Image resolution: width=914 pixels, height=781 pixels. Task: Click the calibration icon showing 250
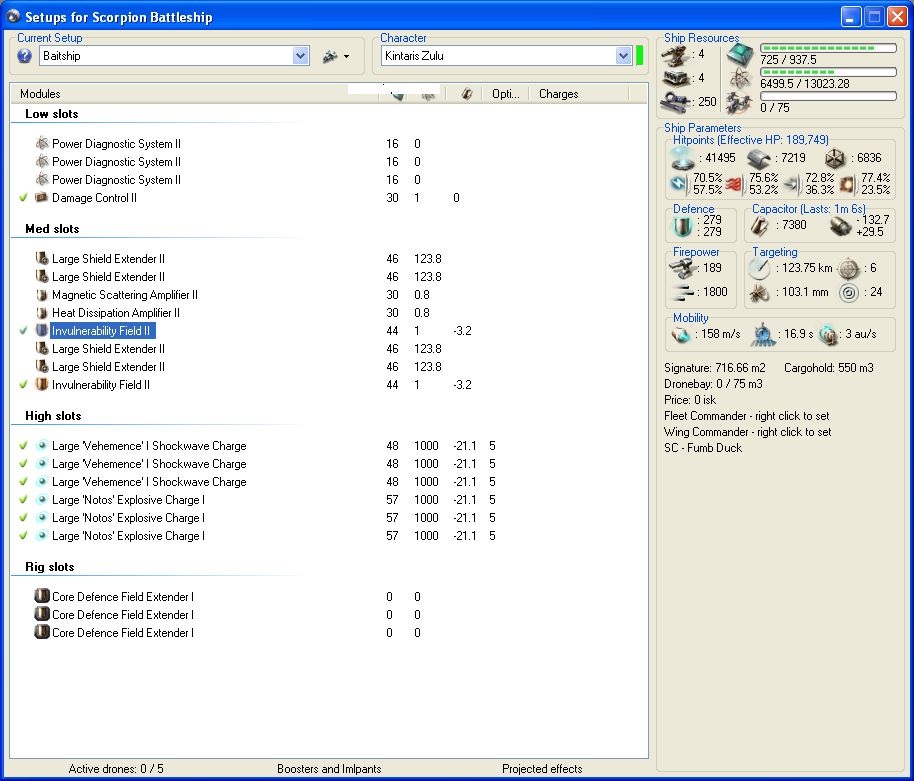click(676, 102)
